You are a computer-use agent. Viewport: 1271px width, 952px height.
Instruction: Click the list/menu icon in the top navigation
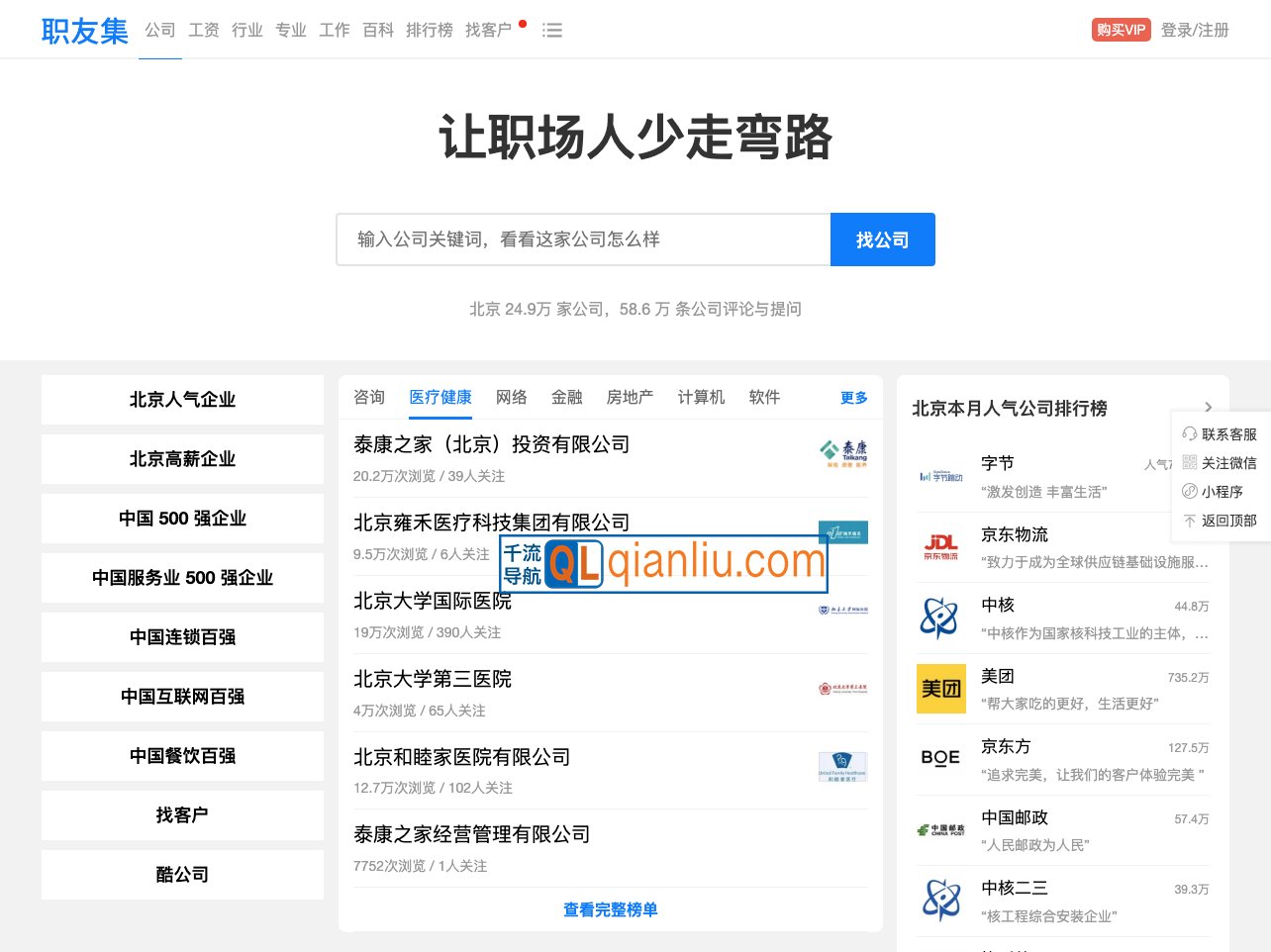click(x=552, y=30)
